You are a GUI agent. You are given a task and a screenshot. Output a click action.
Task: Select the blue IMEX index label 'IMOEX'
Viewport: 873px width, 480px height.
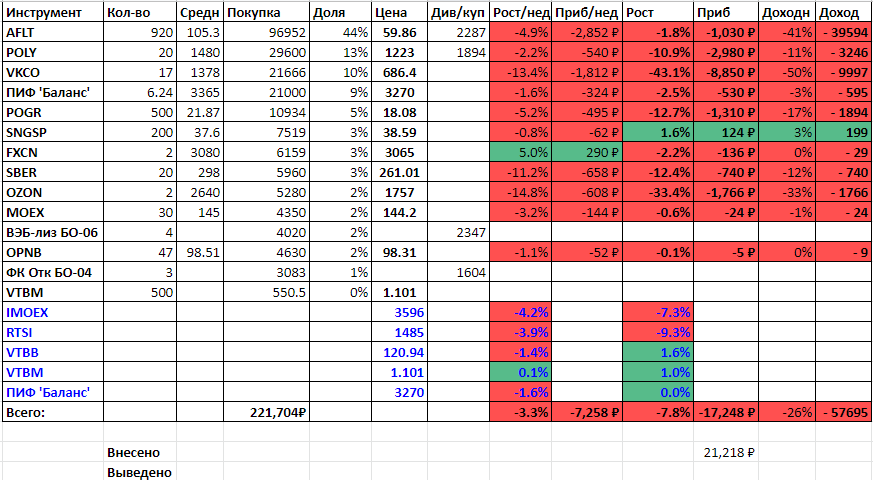click(53, 312)
